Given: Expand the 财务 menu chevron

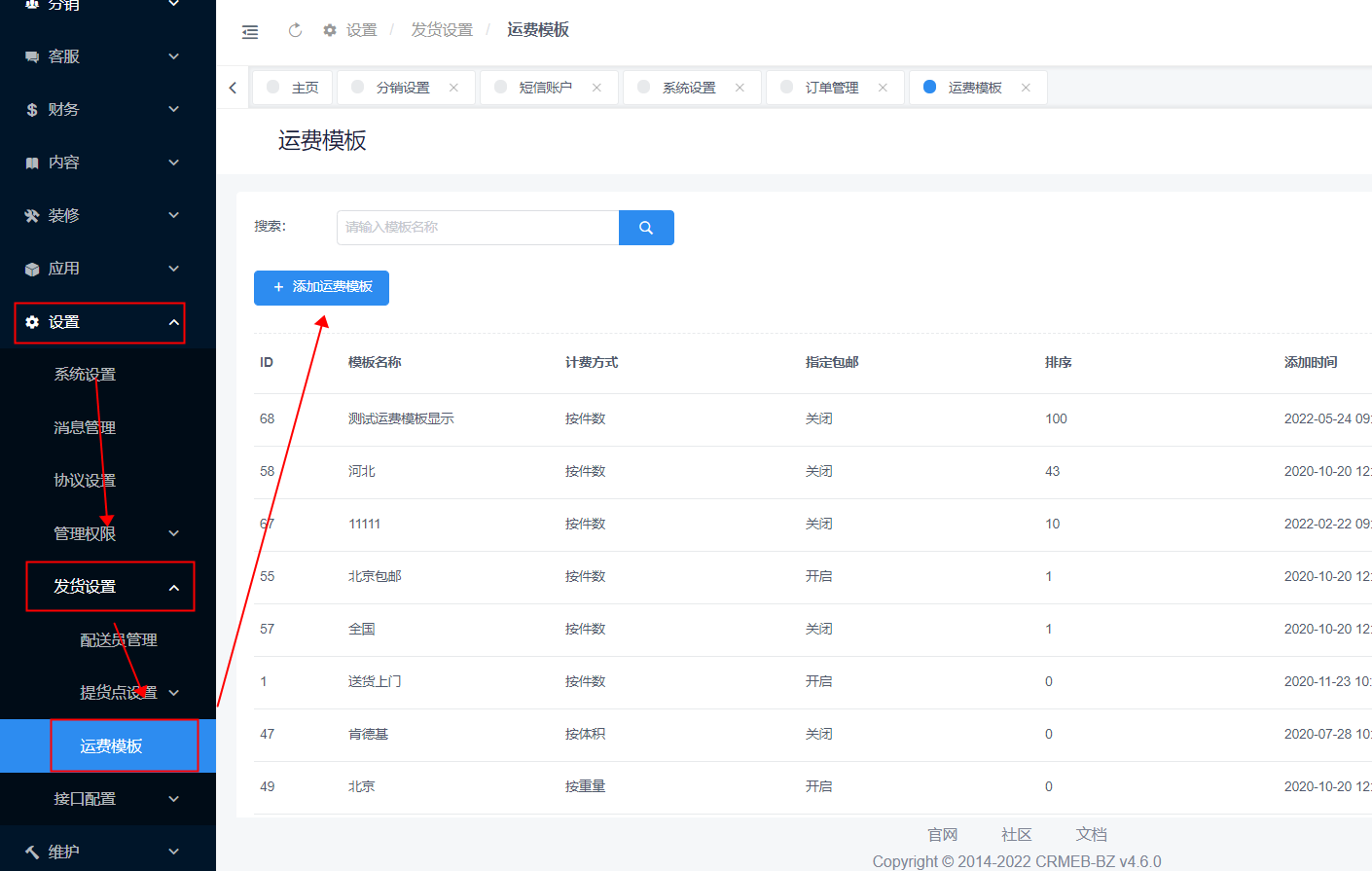Looking at the screenshot, I should click(174, 109).
